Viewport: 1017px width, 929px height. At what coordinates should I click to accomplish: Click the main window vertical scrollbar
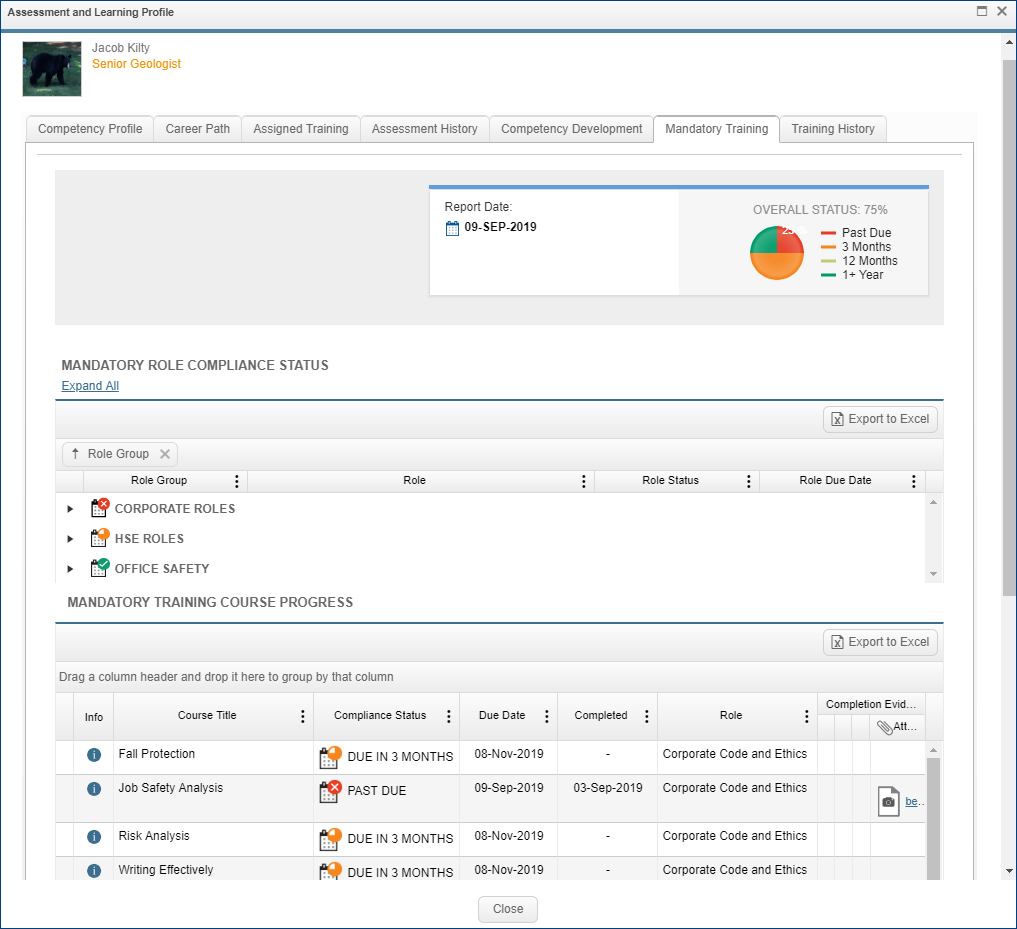pyautogui.click(x=1009, y=328)
